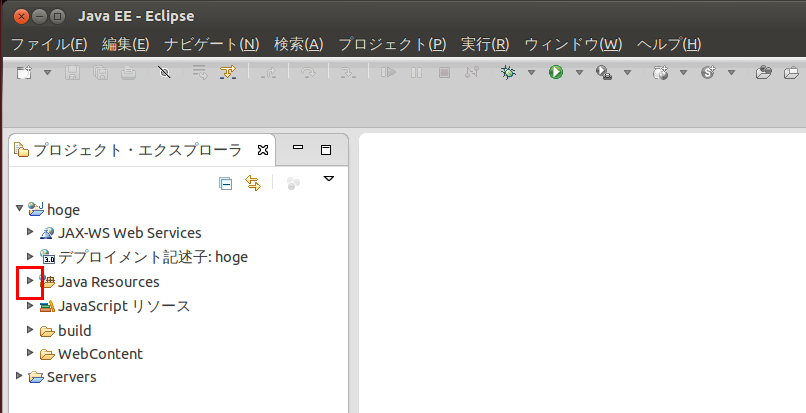The height and width of the screenshot is (413, 806).
Task: Toggle Link with Editor in Project Explorer
Action: tap(253, 183)
